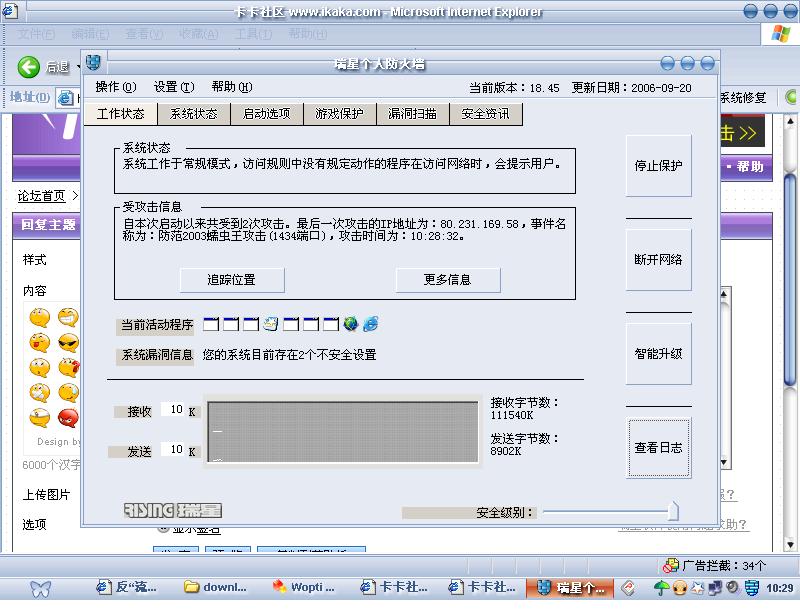
Task: Click the orange face tray icon
Action: [x=680, y=588]
